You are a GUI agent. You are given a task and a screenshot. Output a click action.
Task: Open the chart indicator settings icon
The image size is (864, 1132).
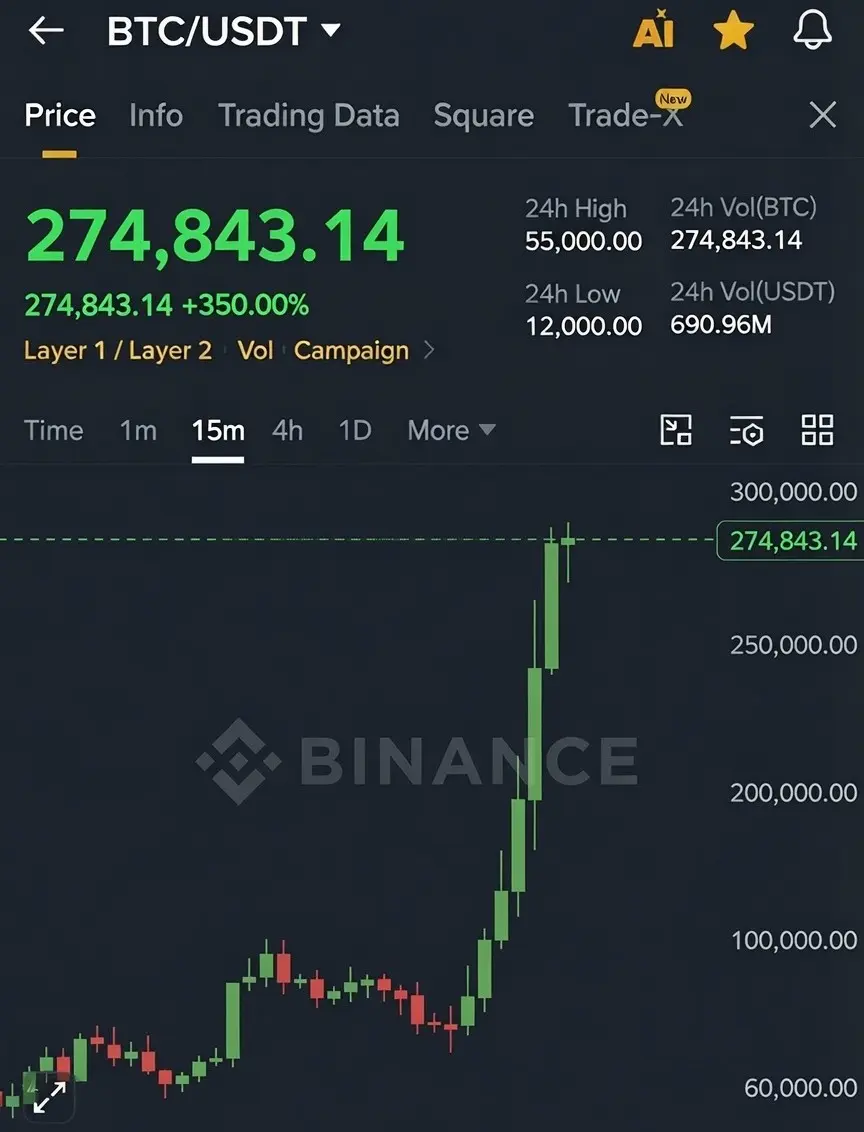(x=746, y=430)
